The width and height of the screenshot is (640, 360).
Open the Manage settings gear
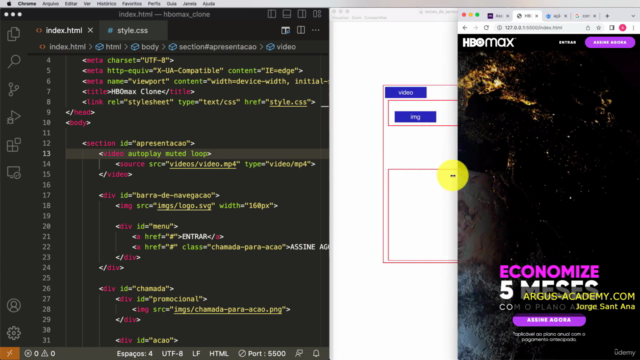(x=13, y=333)
